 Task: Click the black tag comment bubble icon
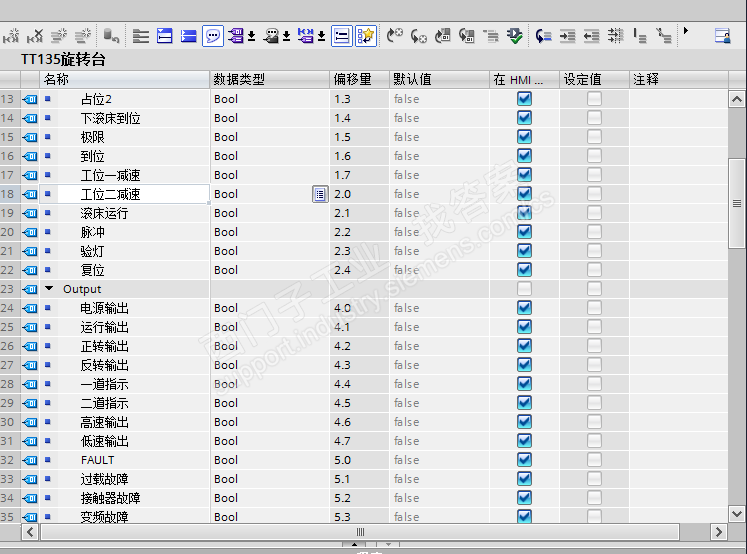click(271, 36)
